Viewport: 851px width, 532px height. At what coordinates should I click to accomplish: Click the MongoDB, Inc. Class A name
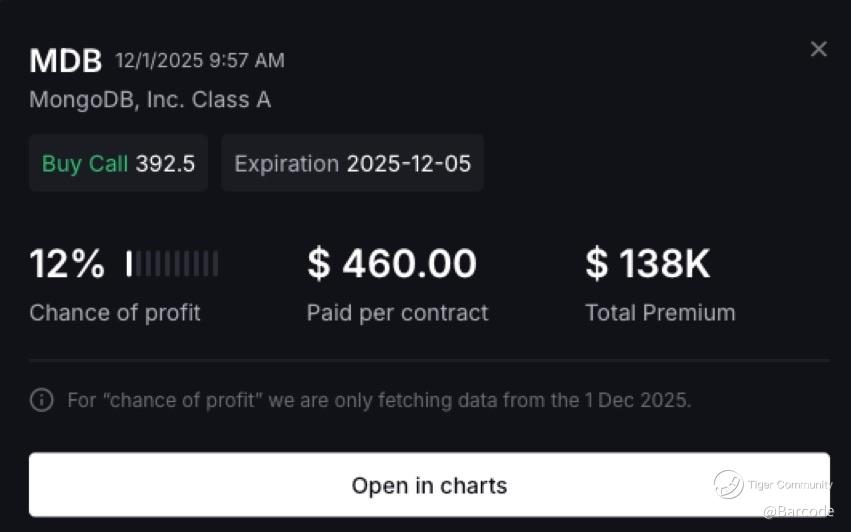pyautogui.click(x=150, y=100)
